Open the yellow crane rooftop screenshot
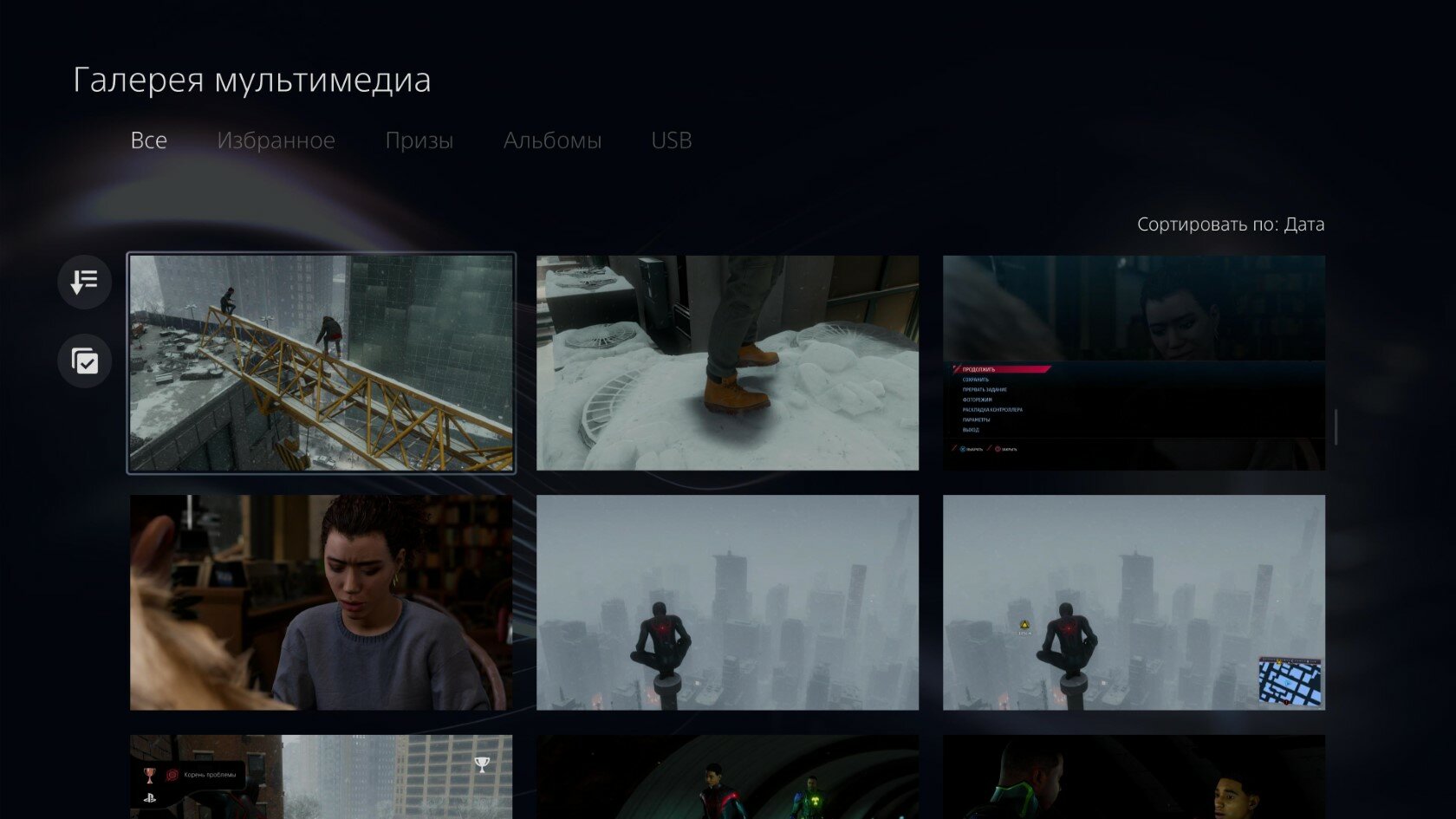 321,363
